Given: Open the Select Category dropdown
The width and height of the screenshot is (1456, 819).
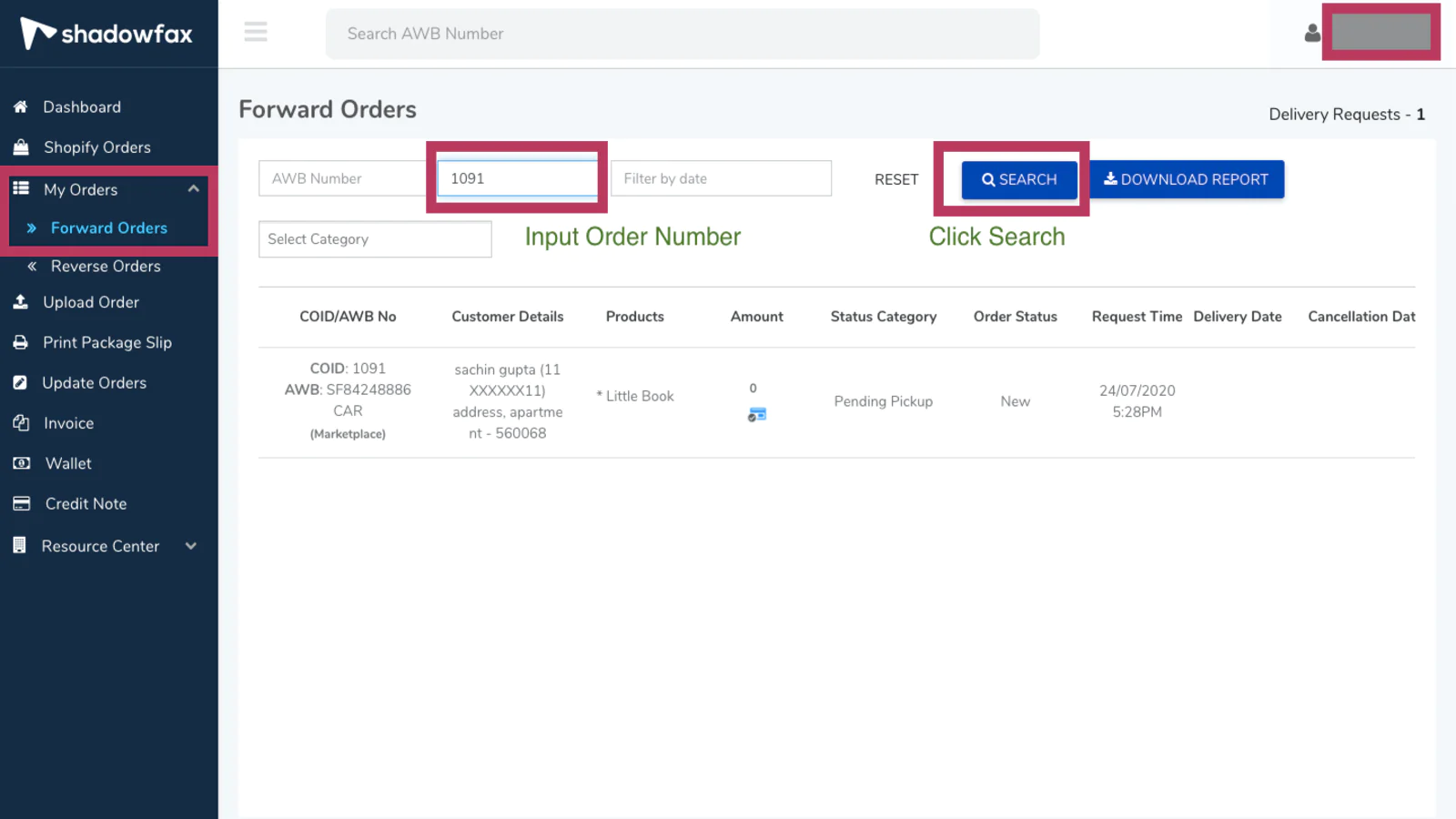Looking at the screenshot, I should tap(374, 238).
